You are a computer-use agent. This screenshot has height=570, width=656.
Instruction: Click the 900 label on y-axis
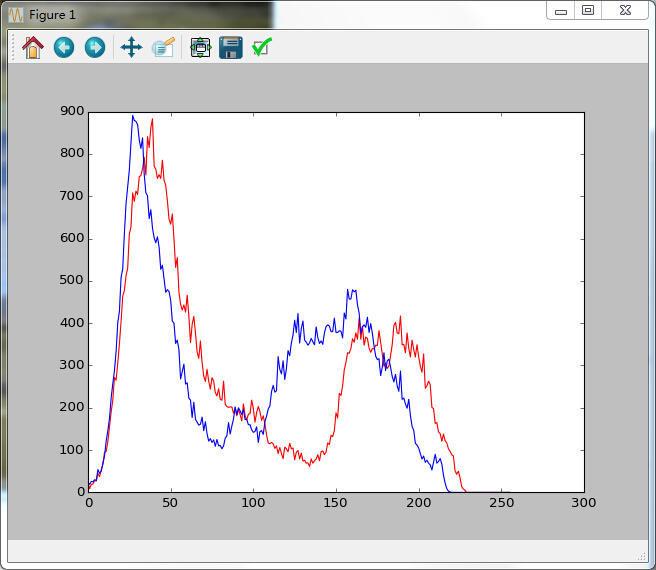72,111
